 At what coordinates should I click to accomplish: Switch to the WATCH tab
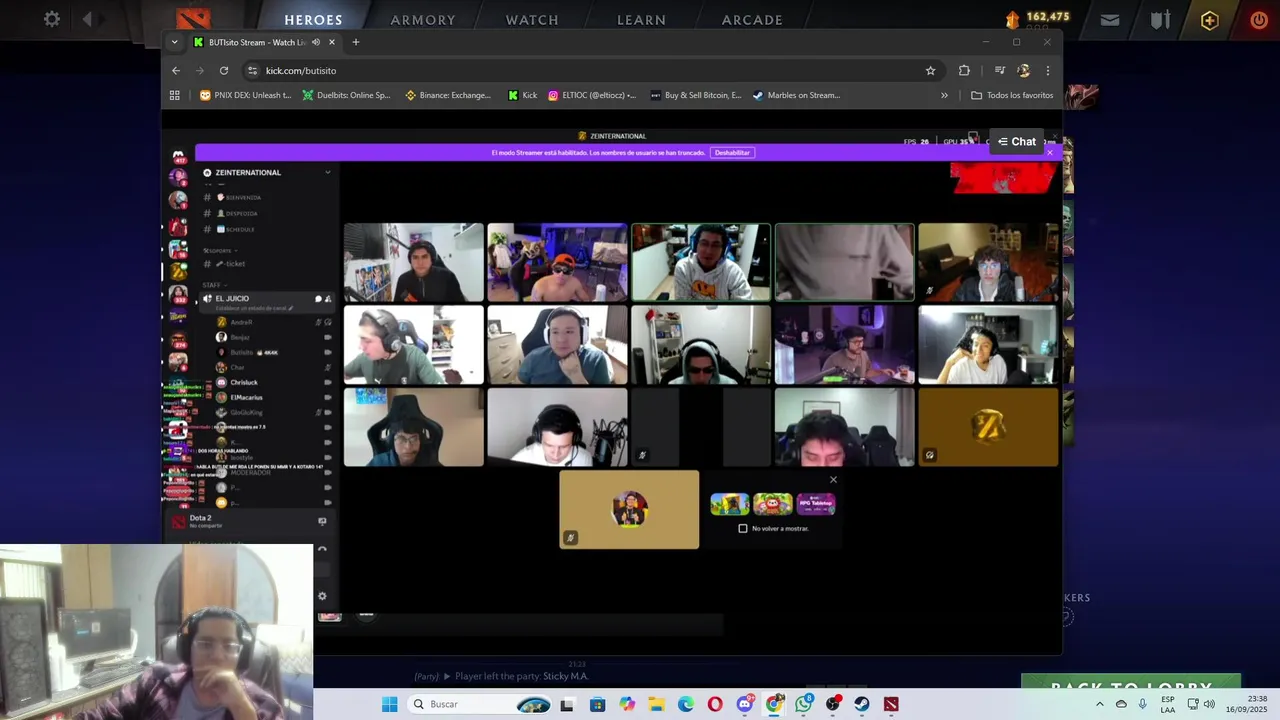(532, 20)
